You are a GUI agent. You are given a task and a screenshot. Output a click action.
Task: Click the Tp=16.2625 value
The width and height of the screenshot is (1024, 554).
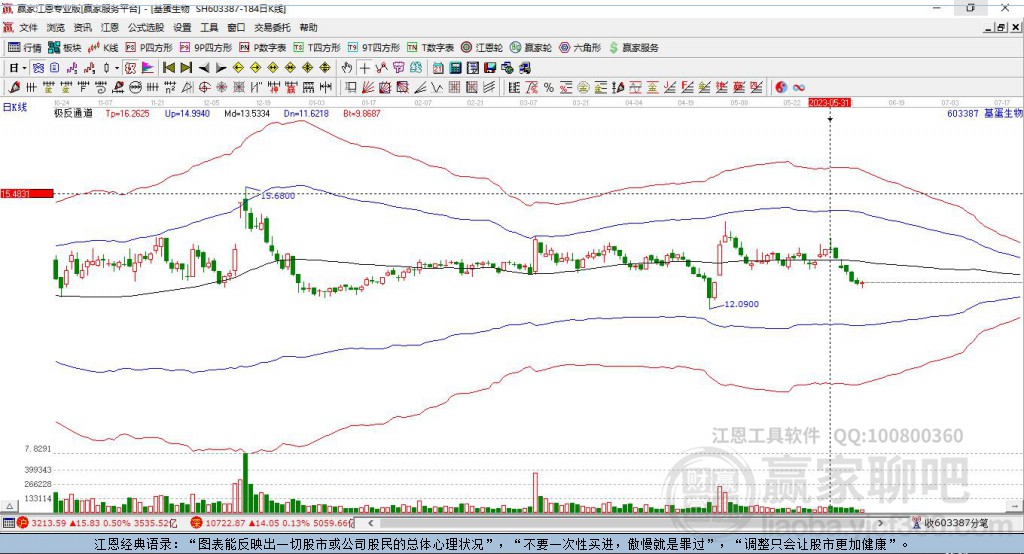[x=127, y=113]
